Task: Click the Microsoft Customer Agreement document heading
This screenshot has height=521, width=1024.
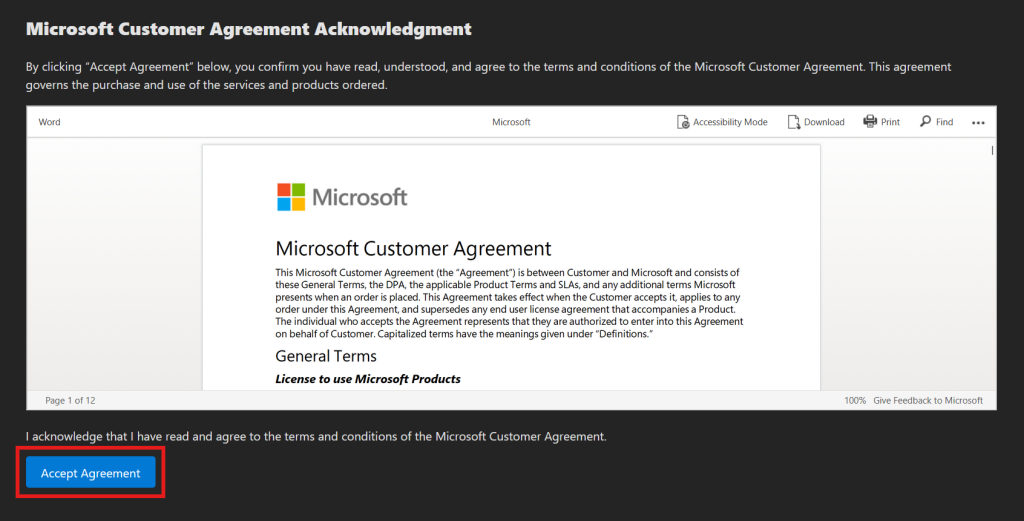Action: click(x=413, y=249)
